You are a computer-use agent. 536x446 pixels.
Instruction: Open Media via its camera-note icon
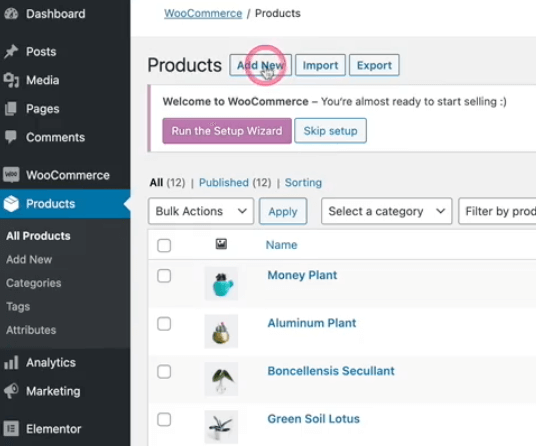tap(11, 80)
